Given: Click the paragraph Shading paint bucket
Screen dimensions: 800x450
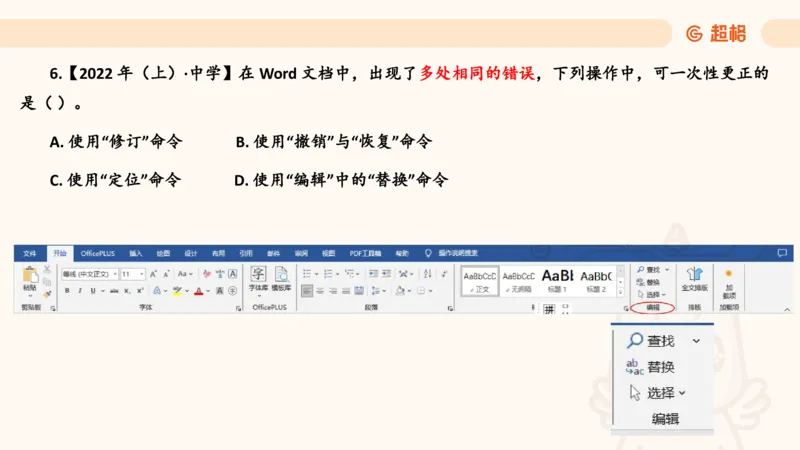Looking at the screenshot, I should pos(401,291).
